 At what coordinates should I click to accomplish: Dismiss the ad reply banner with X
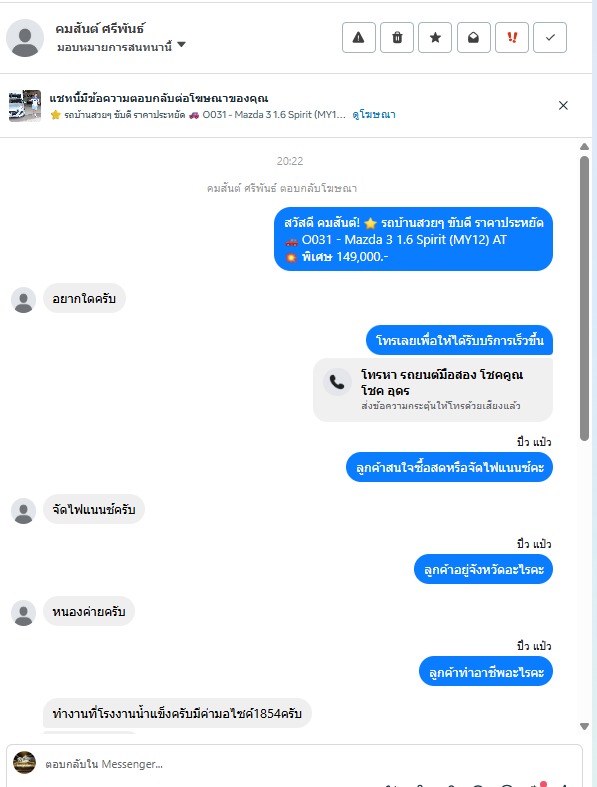(563, 105)
